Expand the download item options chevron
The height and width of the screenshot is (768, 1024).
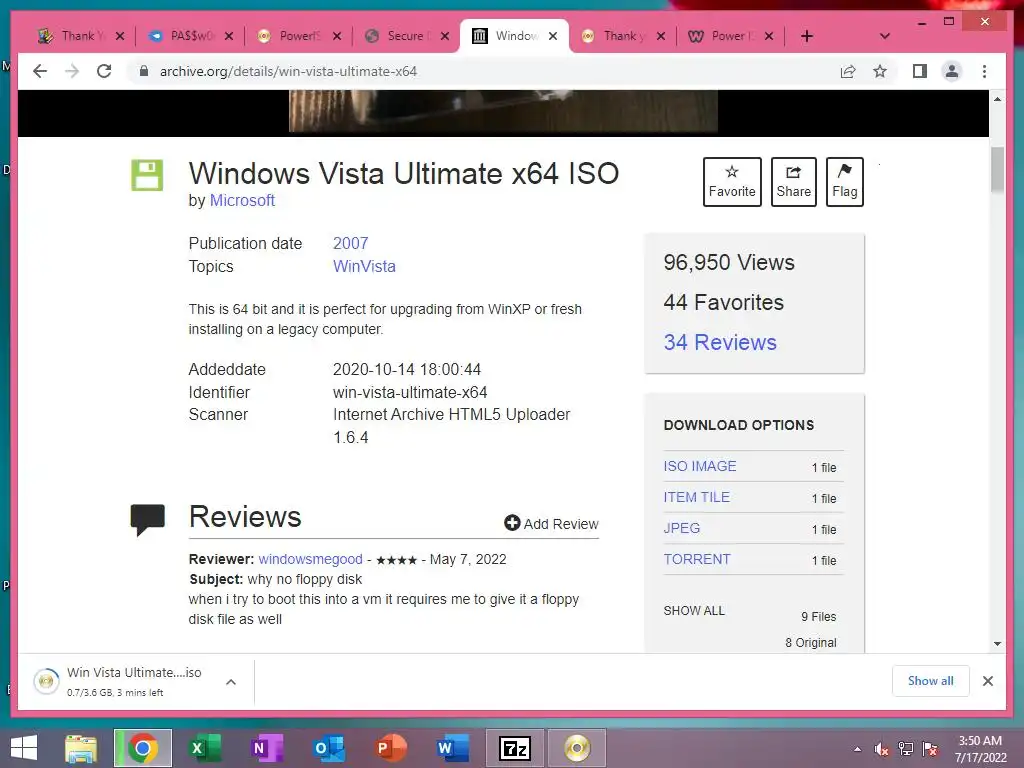point(231,682)
